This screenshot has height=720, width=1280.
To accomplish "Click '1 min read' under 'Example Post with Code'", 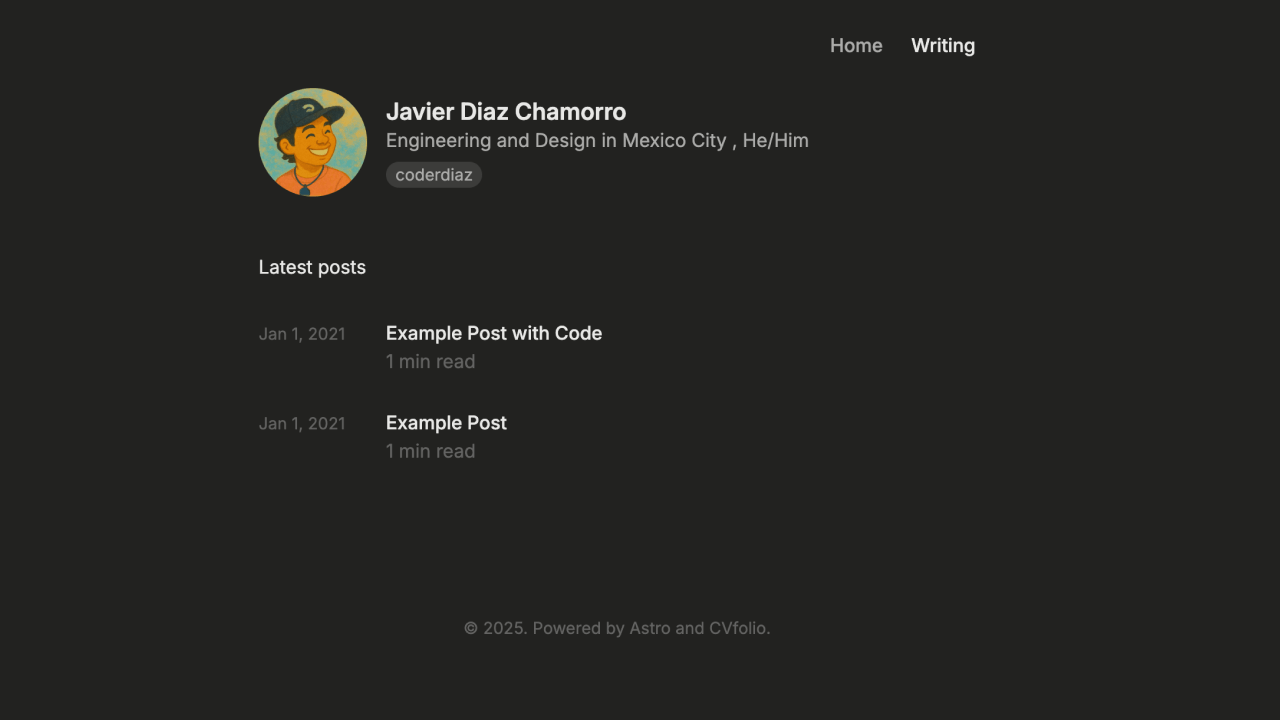I will 430,361.
